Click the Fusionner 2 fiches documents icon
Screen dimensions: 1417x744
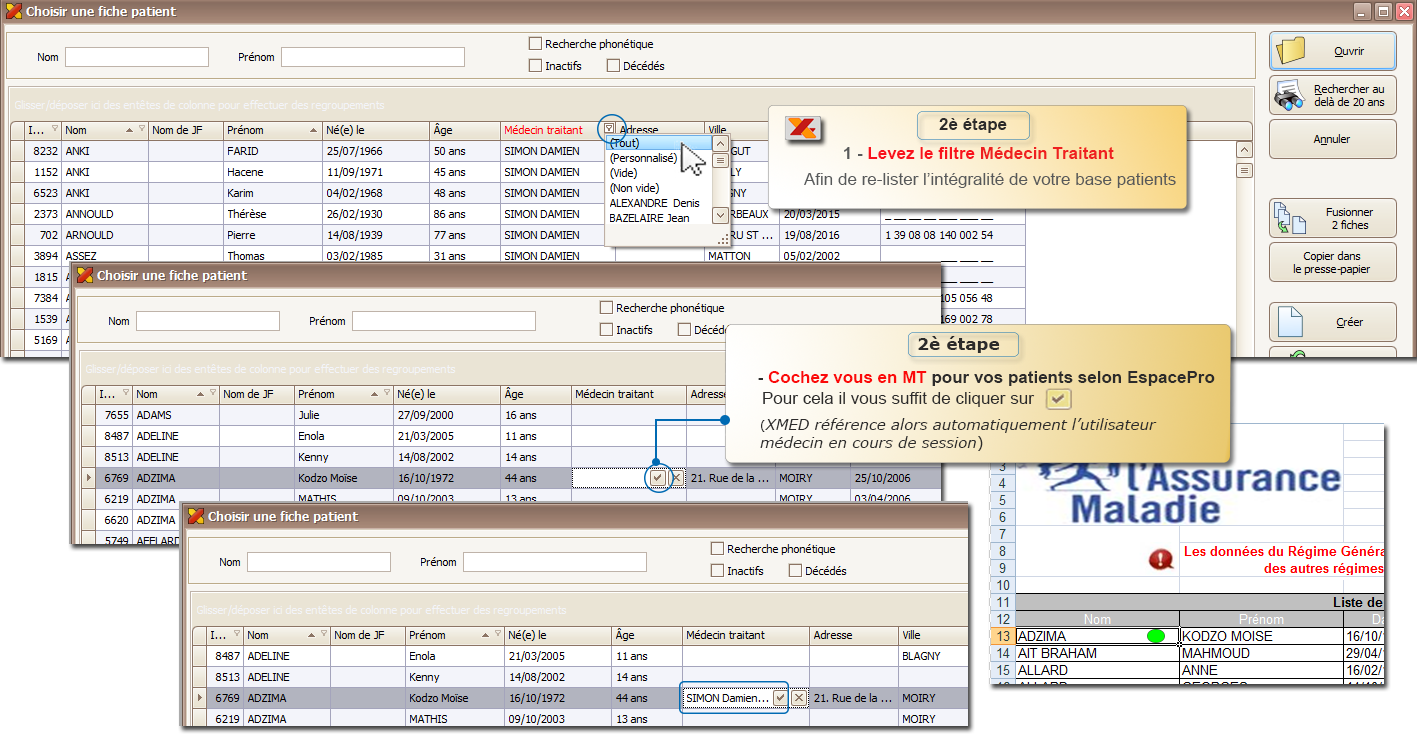pyautogui.click(x=1288, y=219)
